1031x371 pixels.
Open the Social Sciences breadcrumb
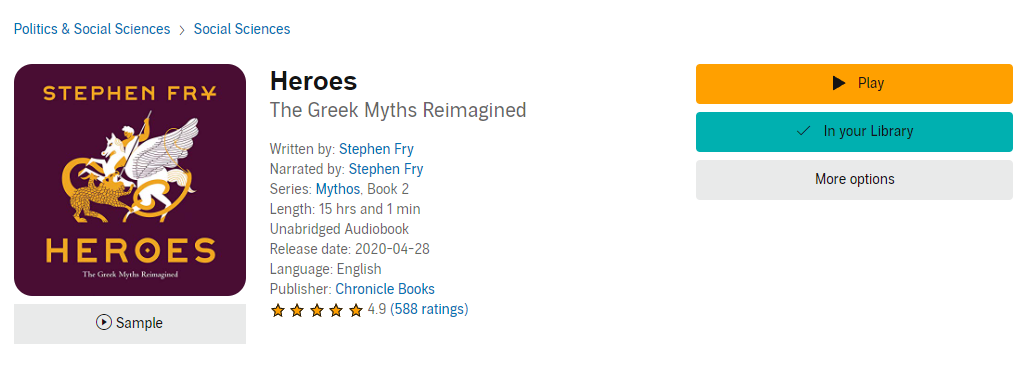pyautogui.click(x=242, y=29)
